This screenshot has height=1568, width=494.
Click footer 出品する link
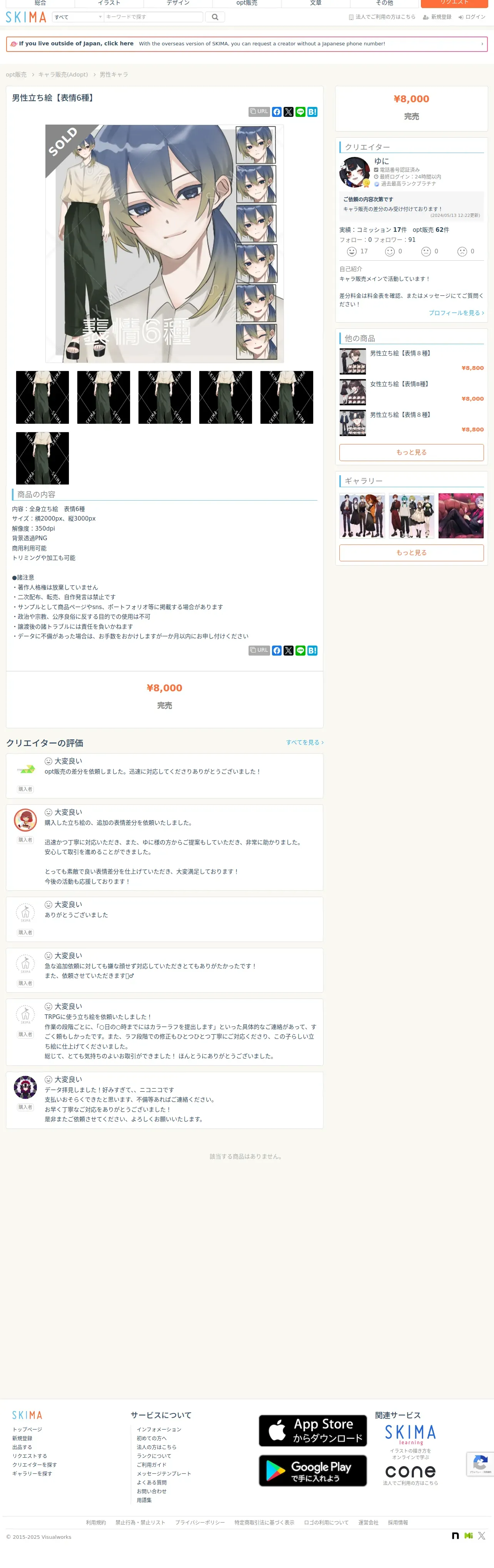(x=22, y=1448)
